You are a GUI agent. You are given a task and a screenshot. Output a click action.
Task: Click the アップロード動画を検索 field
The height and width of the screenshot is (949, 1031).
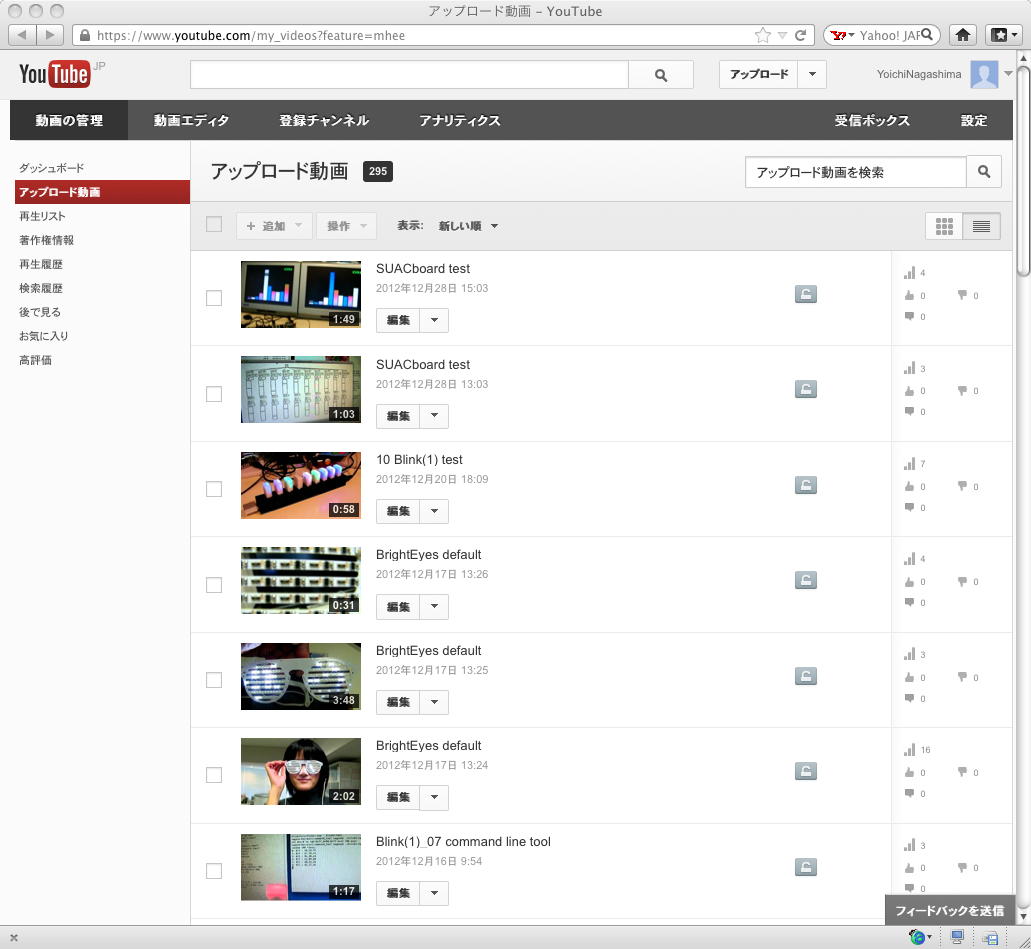click(x=855, y=172)
